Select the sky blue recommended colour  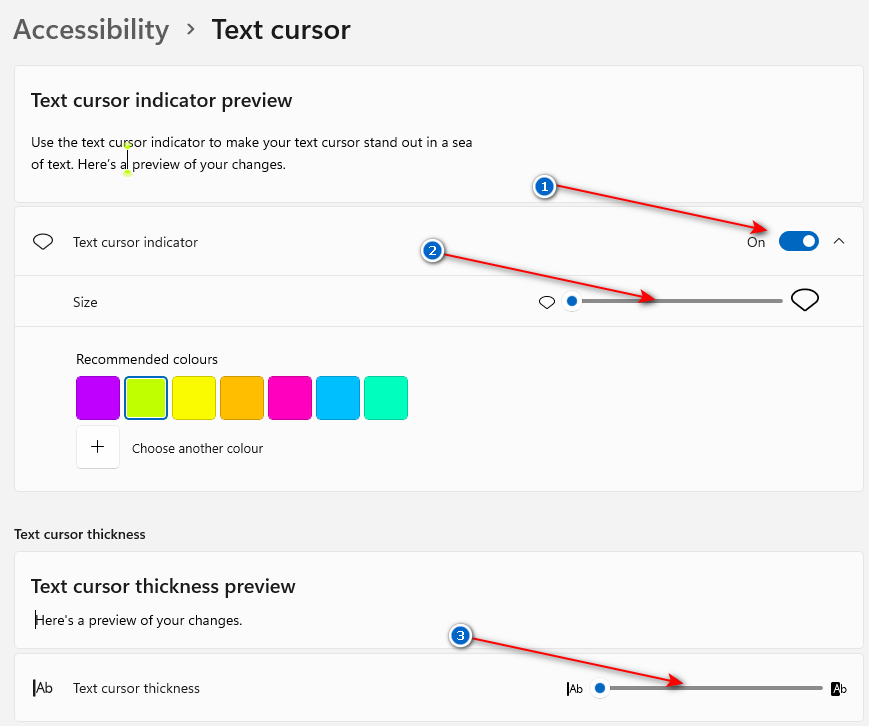pyautogui.click(x=338, y=398)
